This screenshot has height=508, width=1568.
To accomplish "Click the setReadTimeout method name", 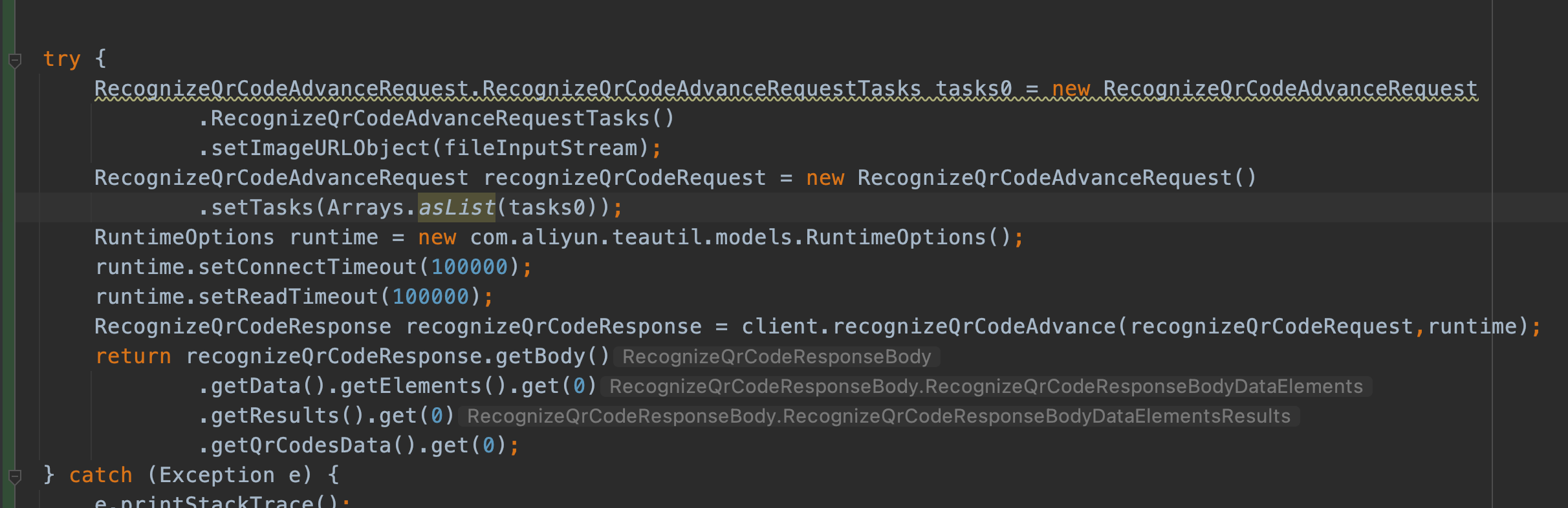I will pos(288,297).
